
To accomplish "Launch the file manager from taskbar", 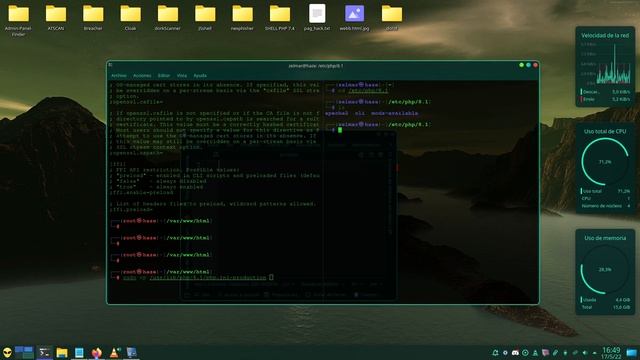I will tap(62, 353).
